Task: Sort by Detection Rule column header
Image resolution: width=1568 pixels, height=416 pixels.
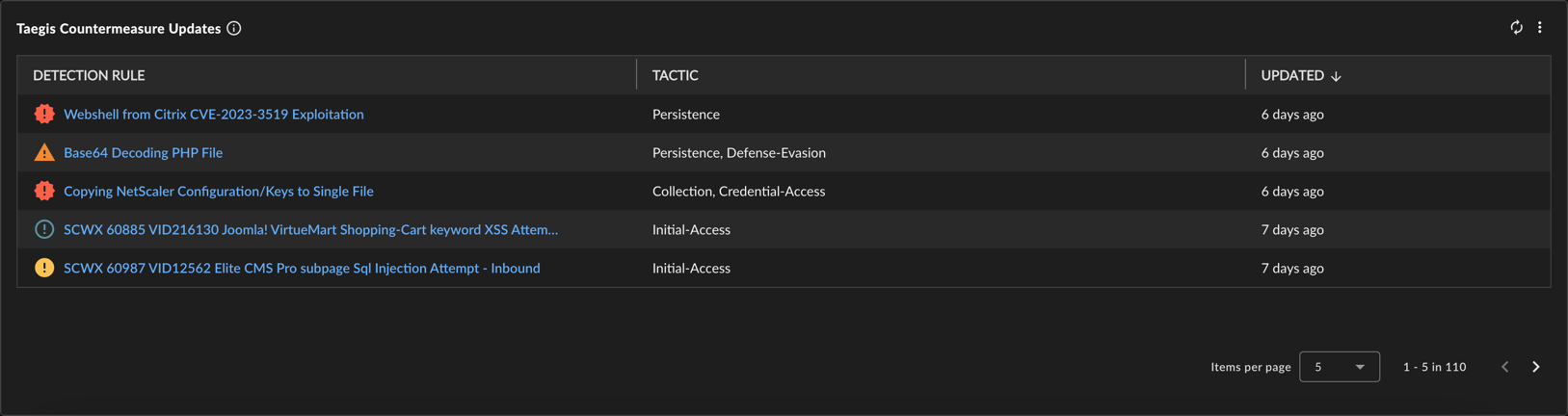Action: click(89, 75)
